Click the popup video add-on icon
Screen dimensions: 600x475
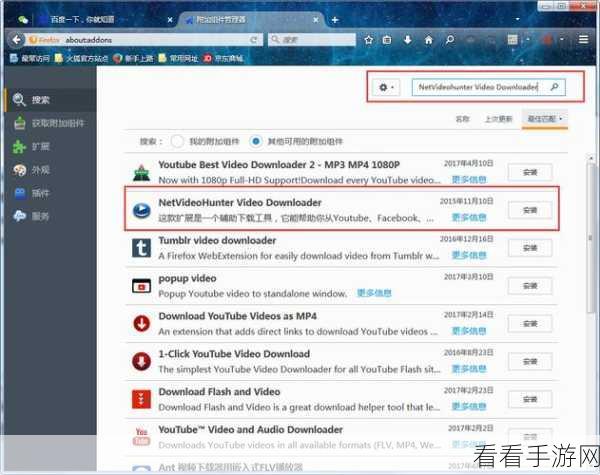[x=142, y=286]
